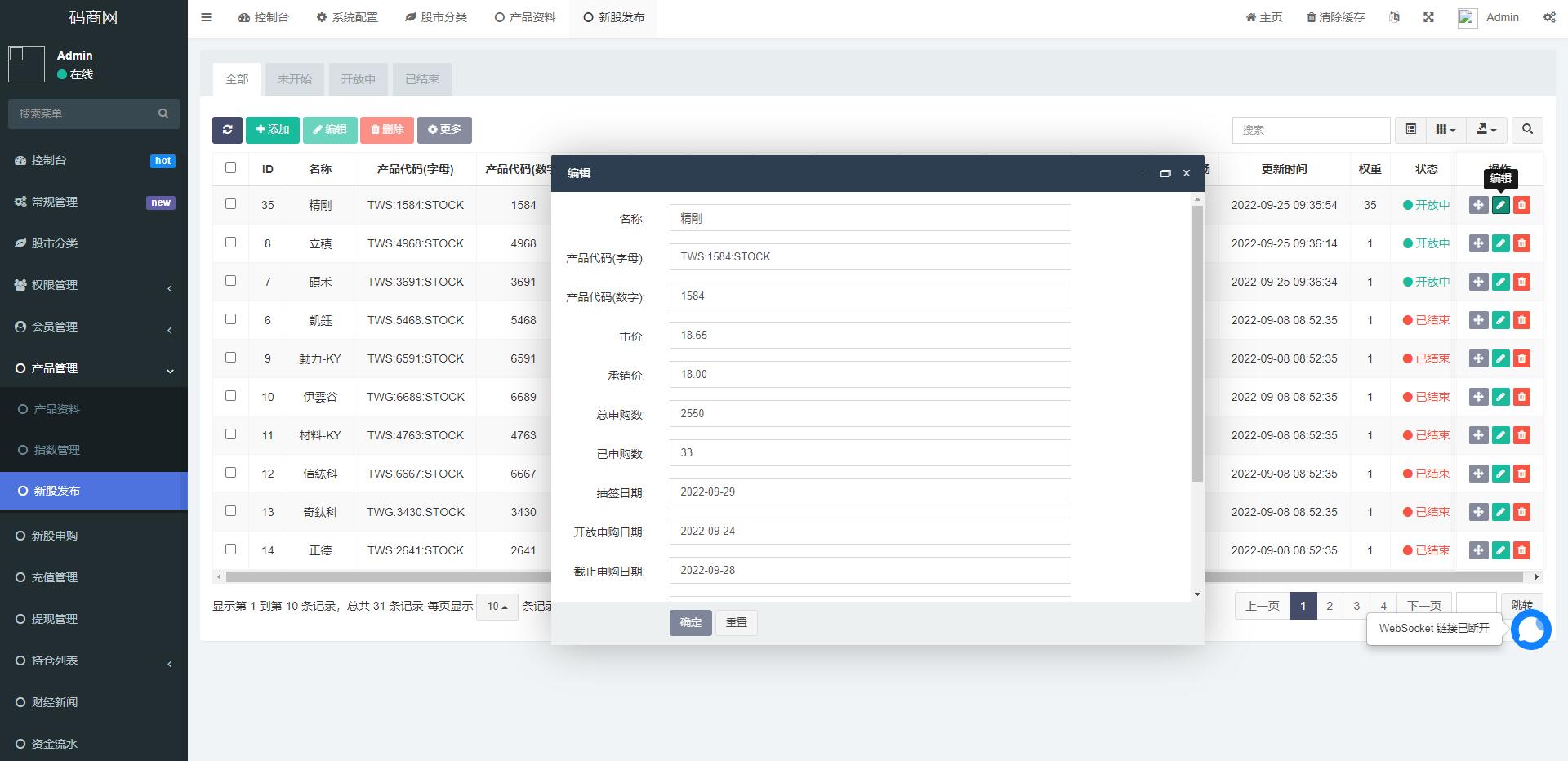The width and height of the screenshot is (1568, 761).
Task: Open the column display grid dropdown
Action: click(1445, 130)
